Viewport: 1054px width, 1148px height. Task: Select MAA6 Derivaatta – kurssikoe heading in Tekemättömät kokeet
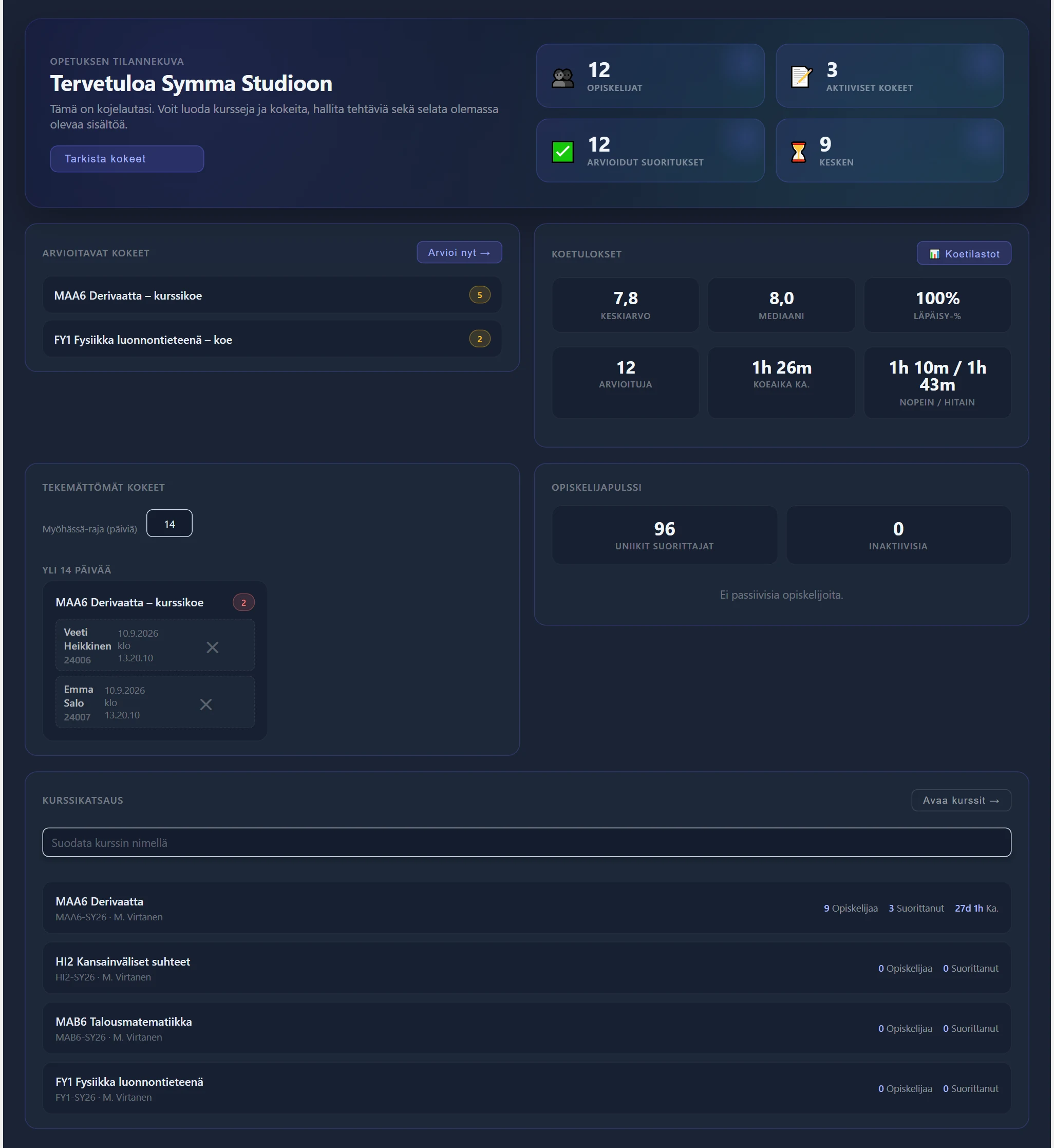point(129,603)
